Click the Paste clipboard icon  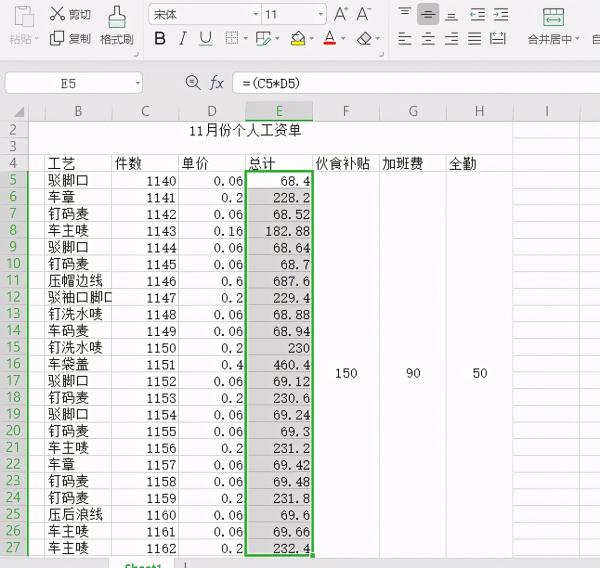coord(24,17)
